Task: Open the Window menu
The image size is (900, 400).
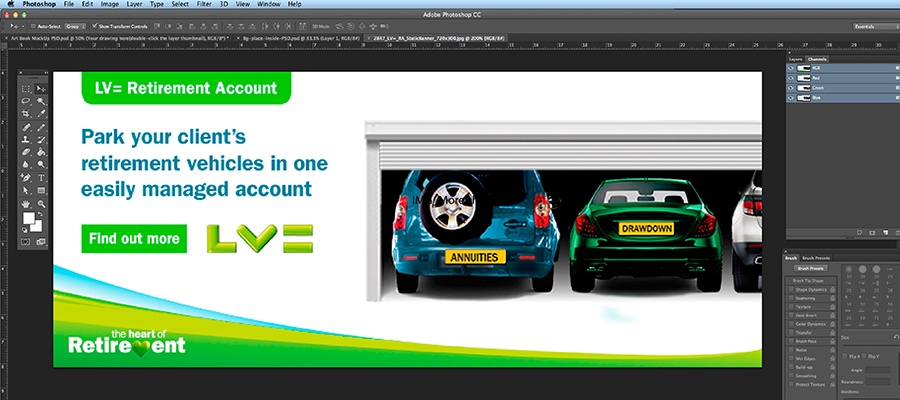Action: click(x=269, y=4)
